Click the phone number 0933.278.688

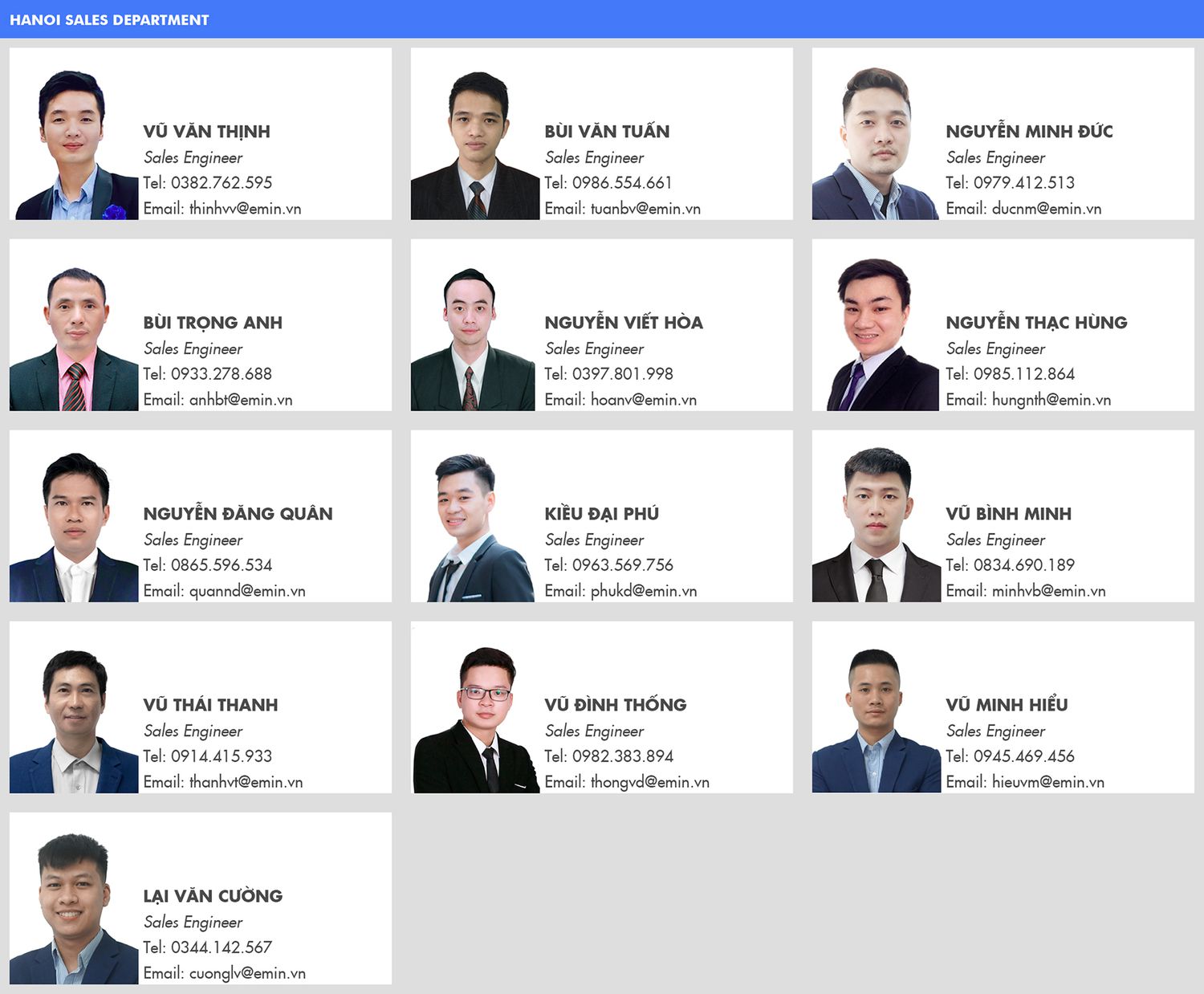coord(222,374)
